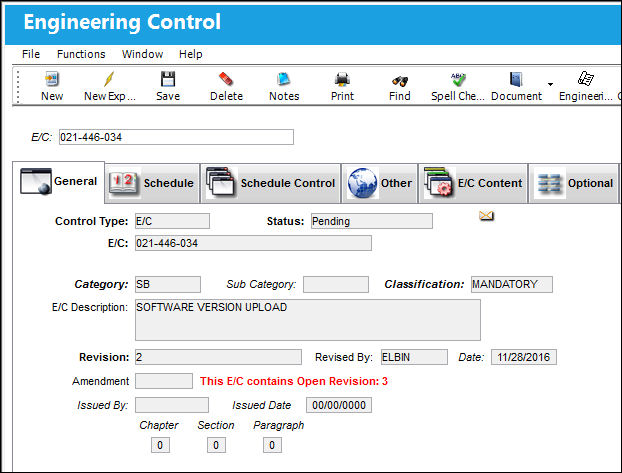This screenshot has width=622, height=473.
Task: Open the Help menu
Action: [x=190, y=54]
